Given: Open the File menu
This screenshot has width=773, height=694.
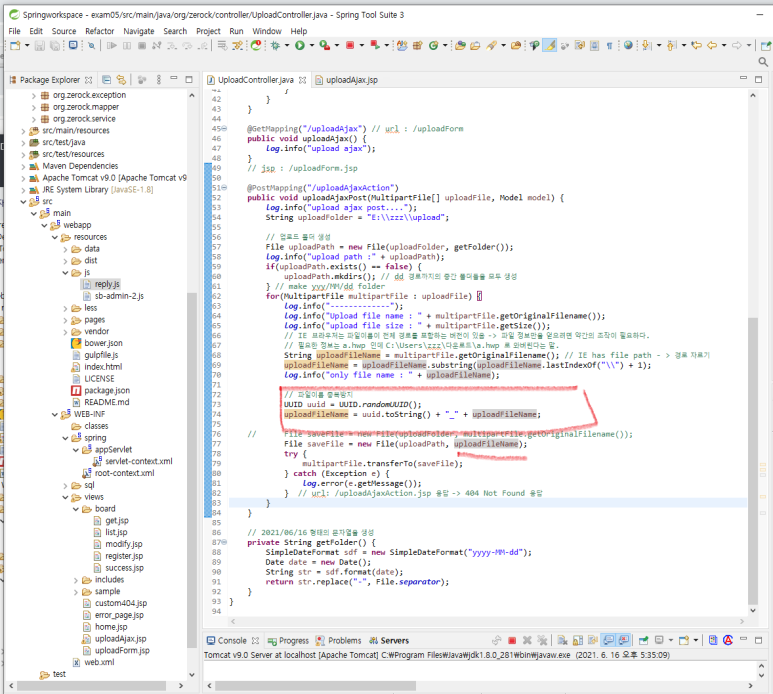Looking at the screenshot, I should 14,31.
